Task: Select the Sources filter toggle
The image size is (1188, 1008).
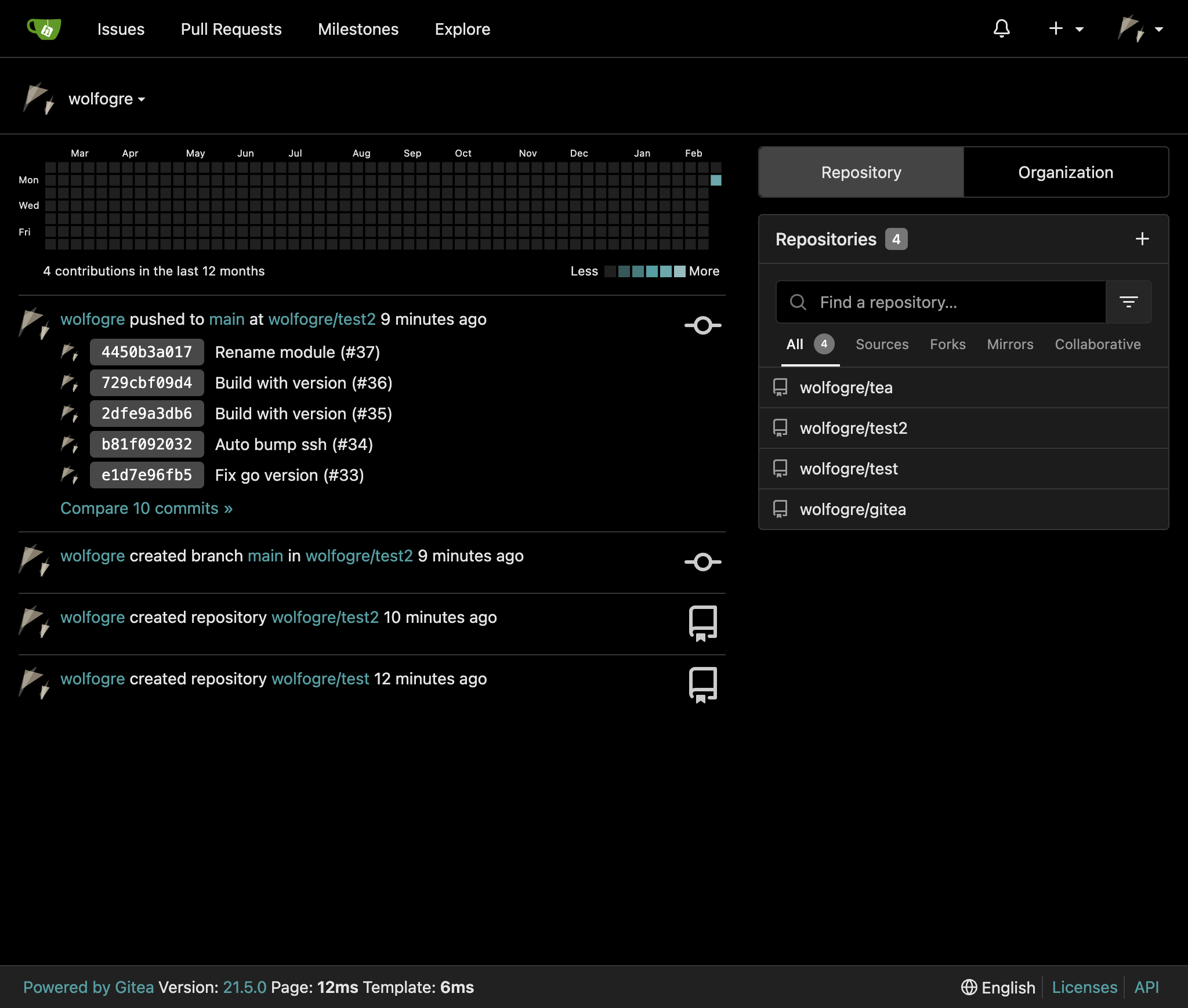Action: tap(883, 343)
